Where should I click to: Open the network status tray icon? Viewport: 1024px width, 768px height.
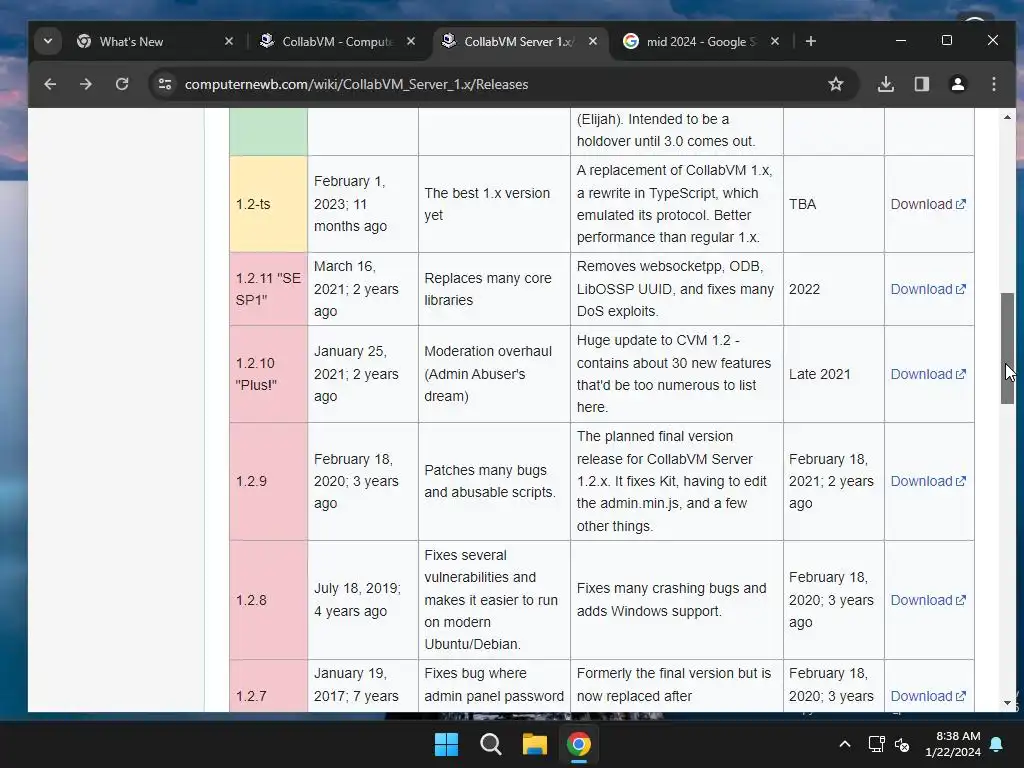point(876,744)
